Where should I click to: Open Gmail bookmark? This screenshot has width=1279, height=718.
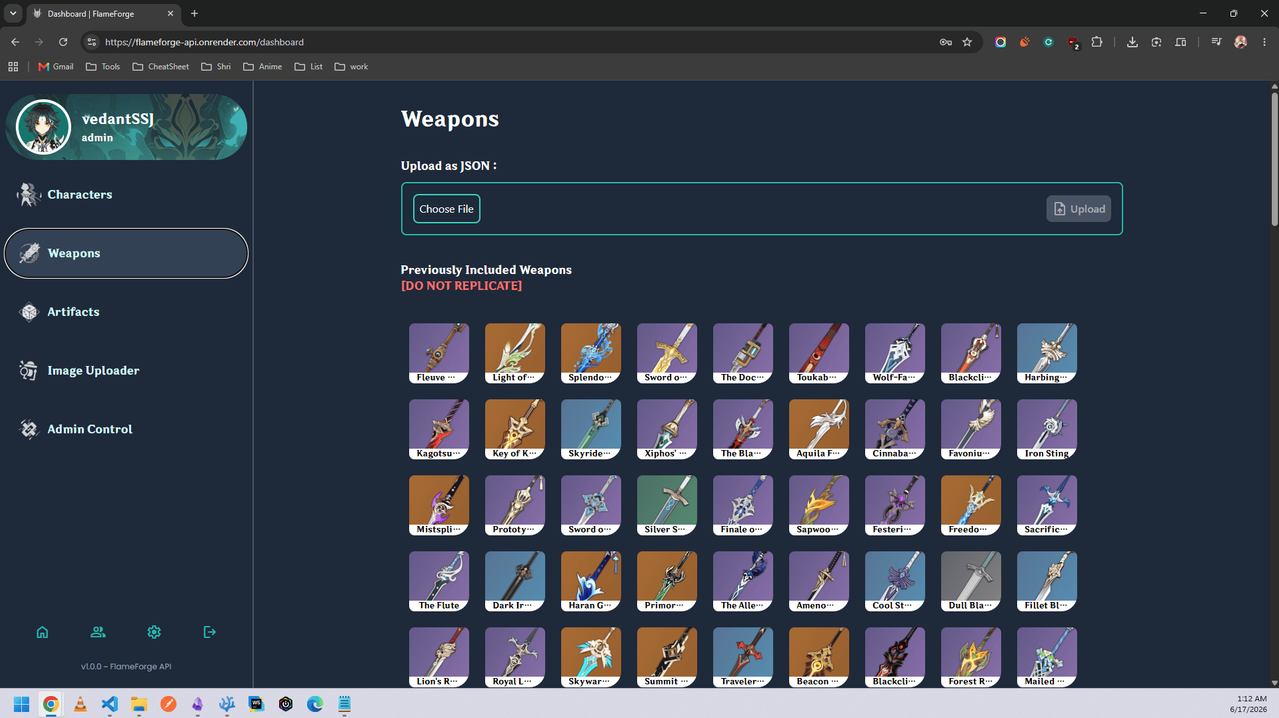click(56, 67)
